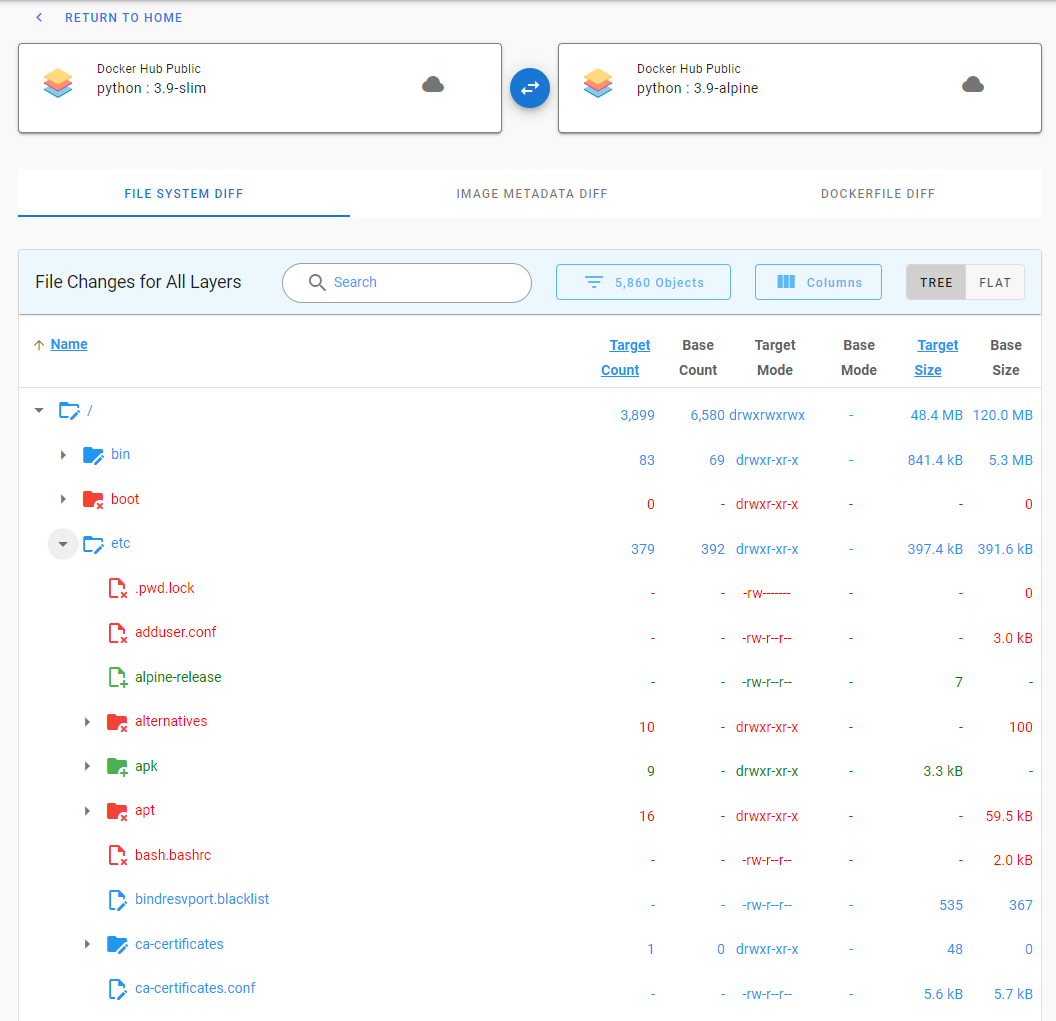The image size is (1056, 1021).
Task: Click the removed boot folder icon
Action: click(x=93, y=500)
